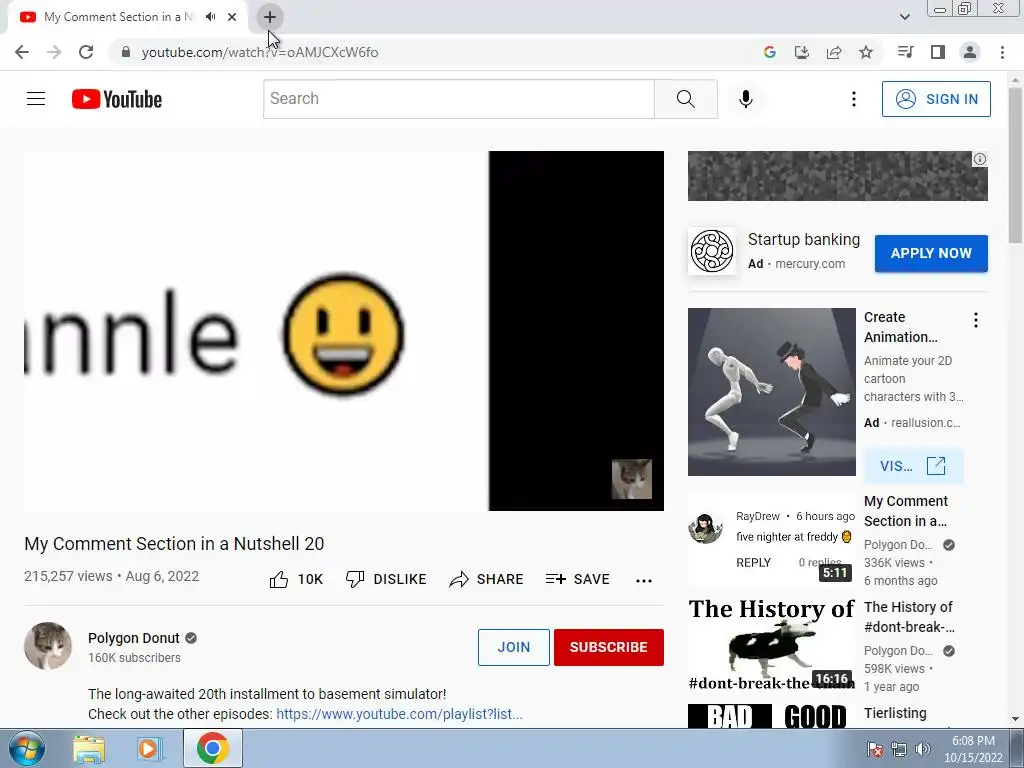Click JOIN channel button
The height and width of the screenshot is (768, 1024).
pos(513,647)
